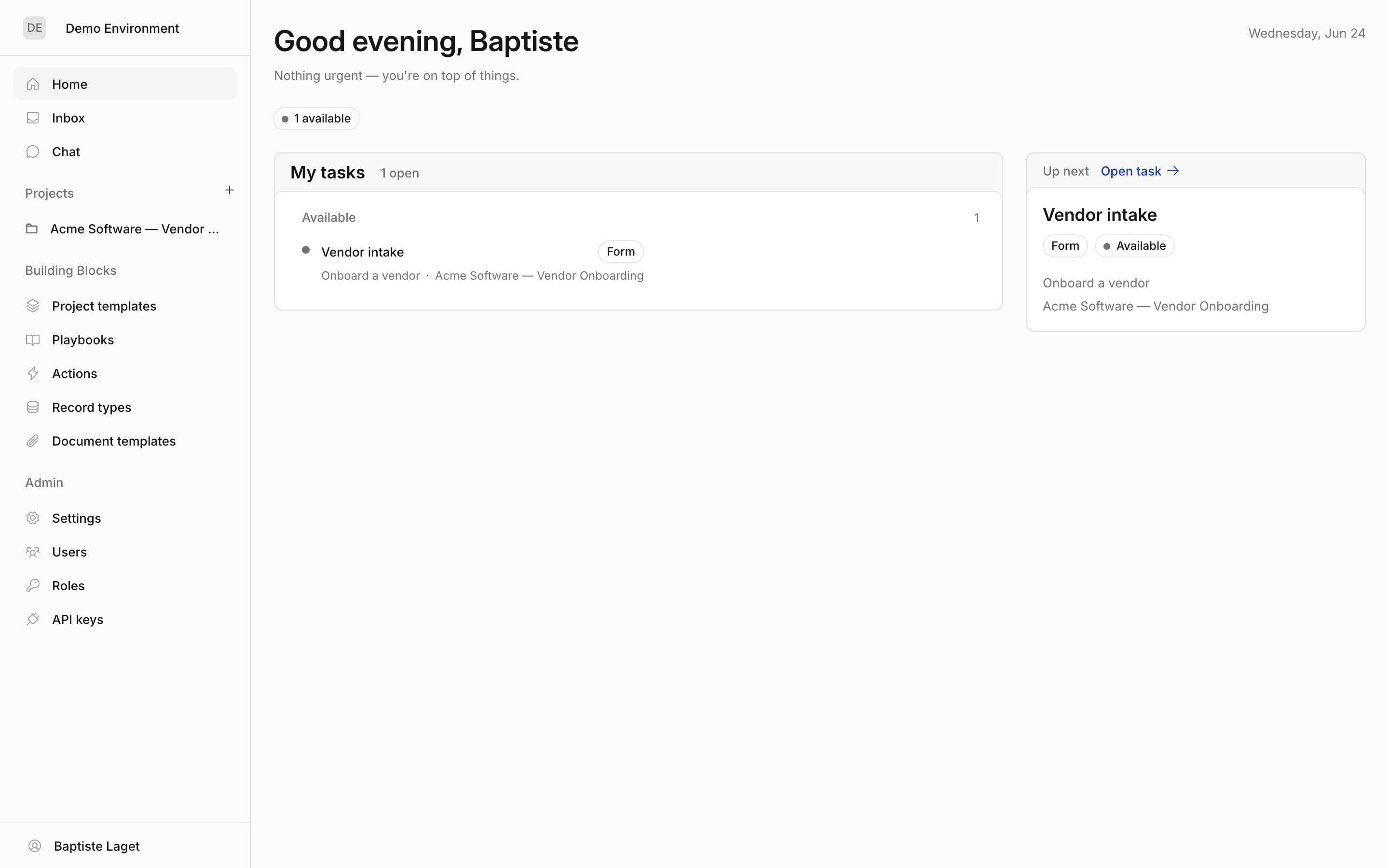The height and width of the screenshot is (868, 1389).
Task: Open Settings in Admin section
Action: pyautogui.click(x=124, y=518)
